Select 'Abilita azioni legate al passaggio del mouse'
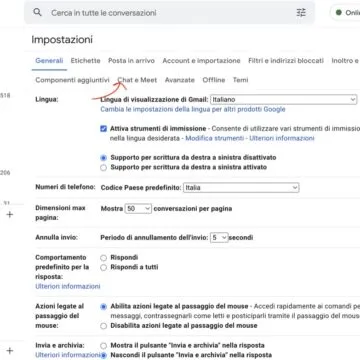Image resolution: width=360 pixels, height=360 pixels. click(x=104, y=306)
